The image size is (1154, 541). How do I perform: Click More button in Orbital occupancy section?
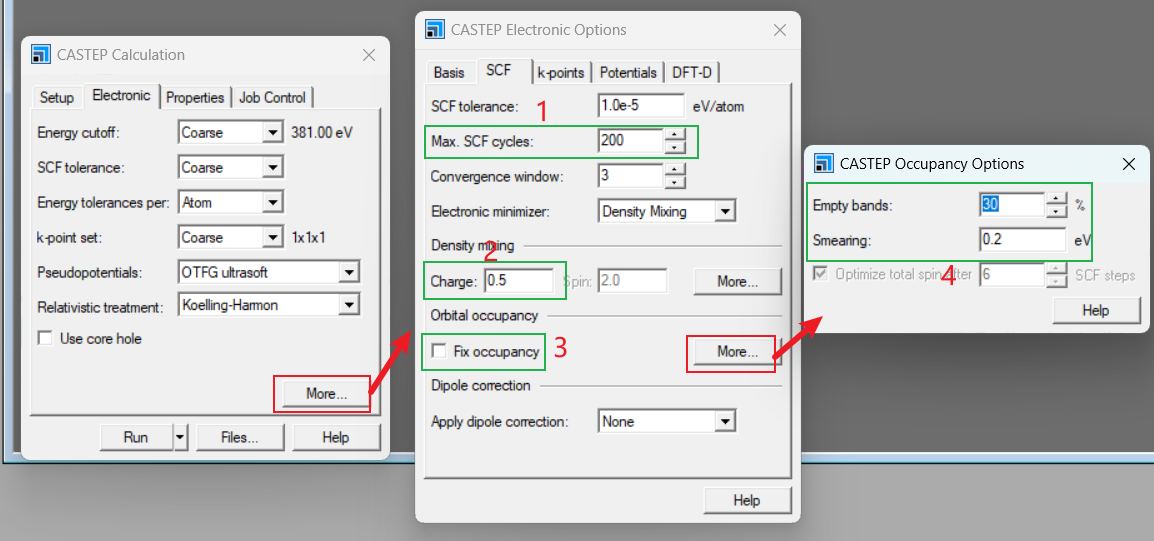[x=737, y=352]
